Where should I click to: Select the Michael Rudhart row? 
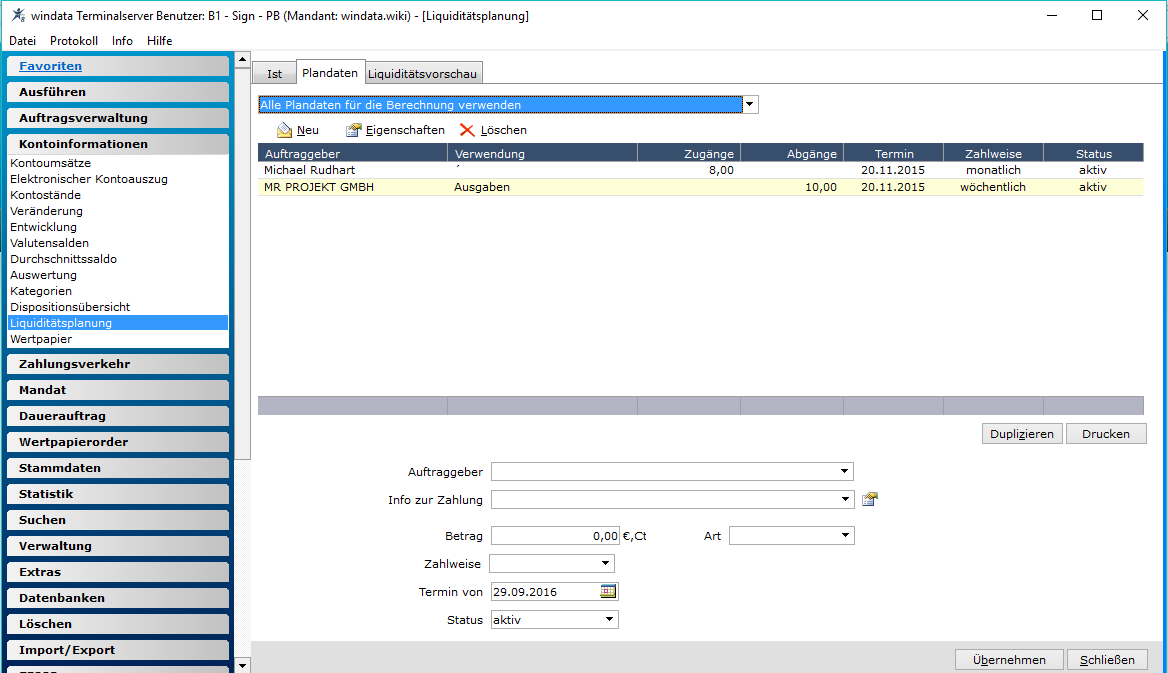point(700,170)
